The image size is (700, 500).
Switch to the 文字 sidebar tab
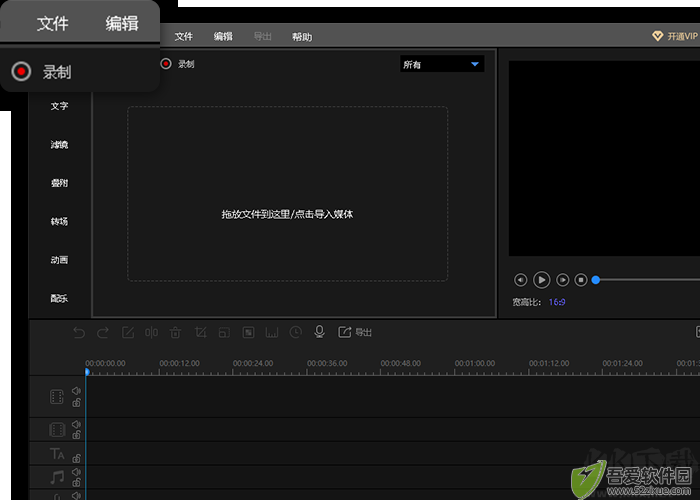coord(59,106)
